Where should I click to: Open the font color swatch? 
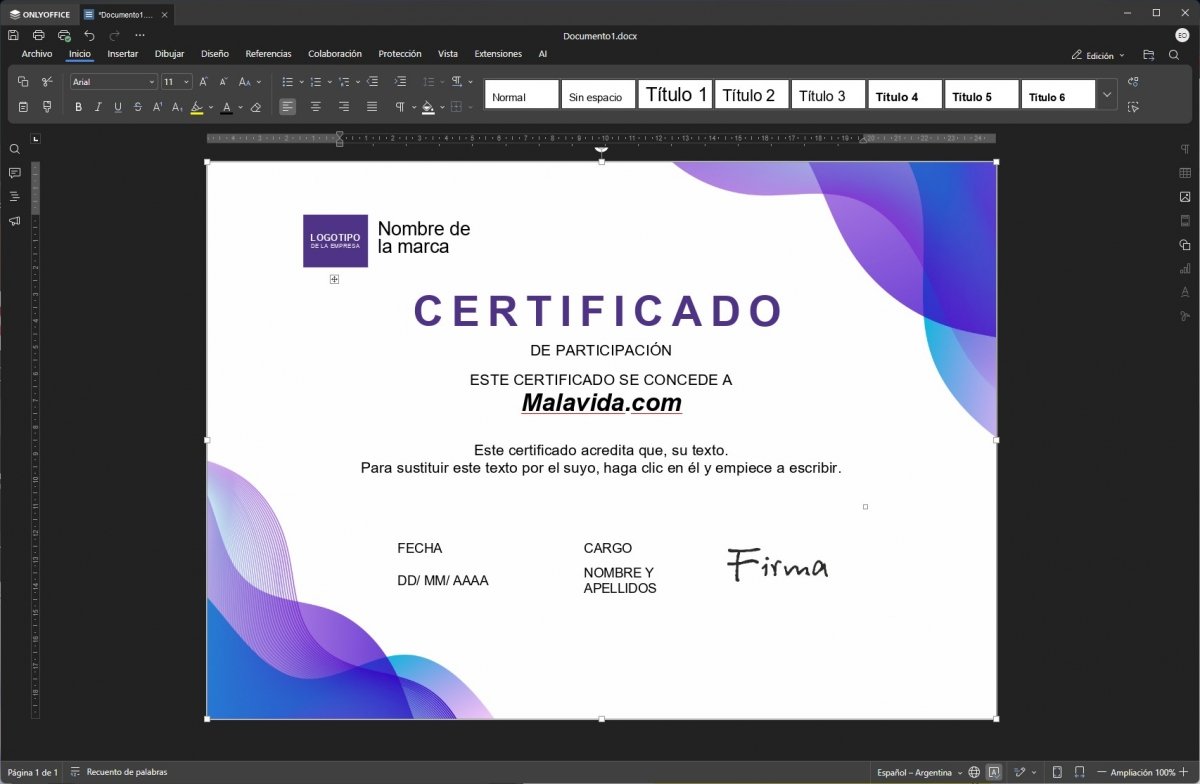227,107
